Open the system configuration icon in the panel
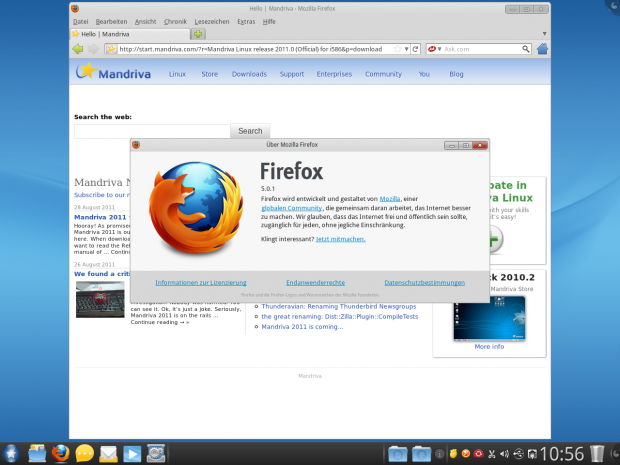The height and width of the screenshot is (465, 620). point(156,454)
